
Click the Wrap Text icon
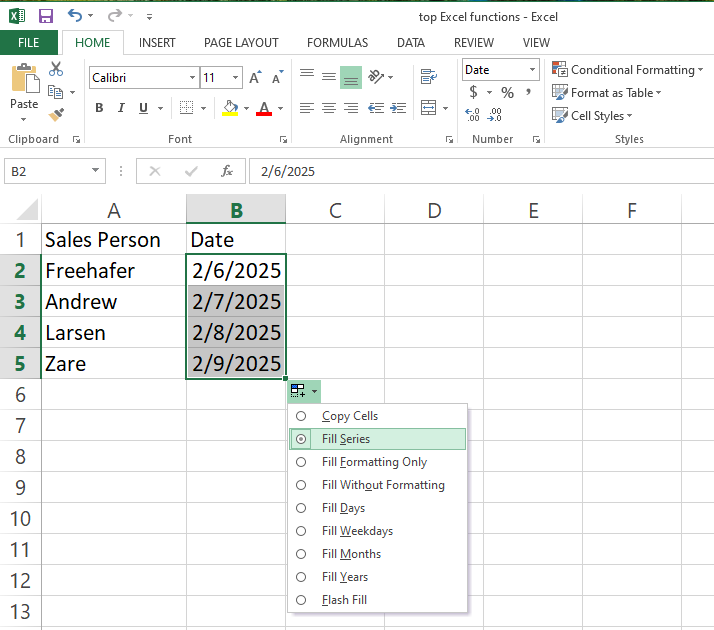[x=428, y=77]
